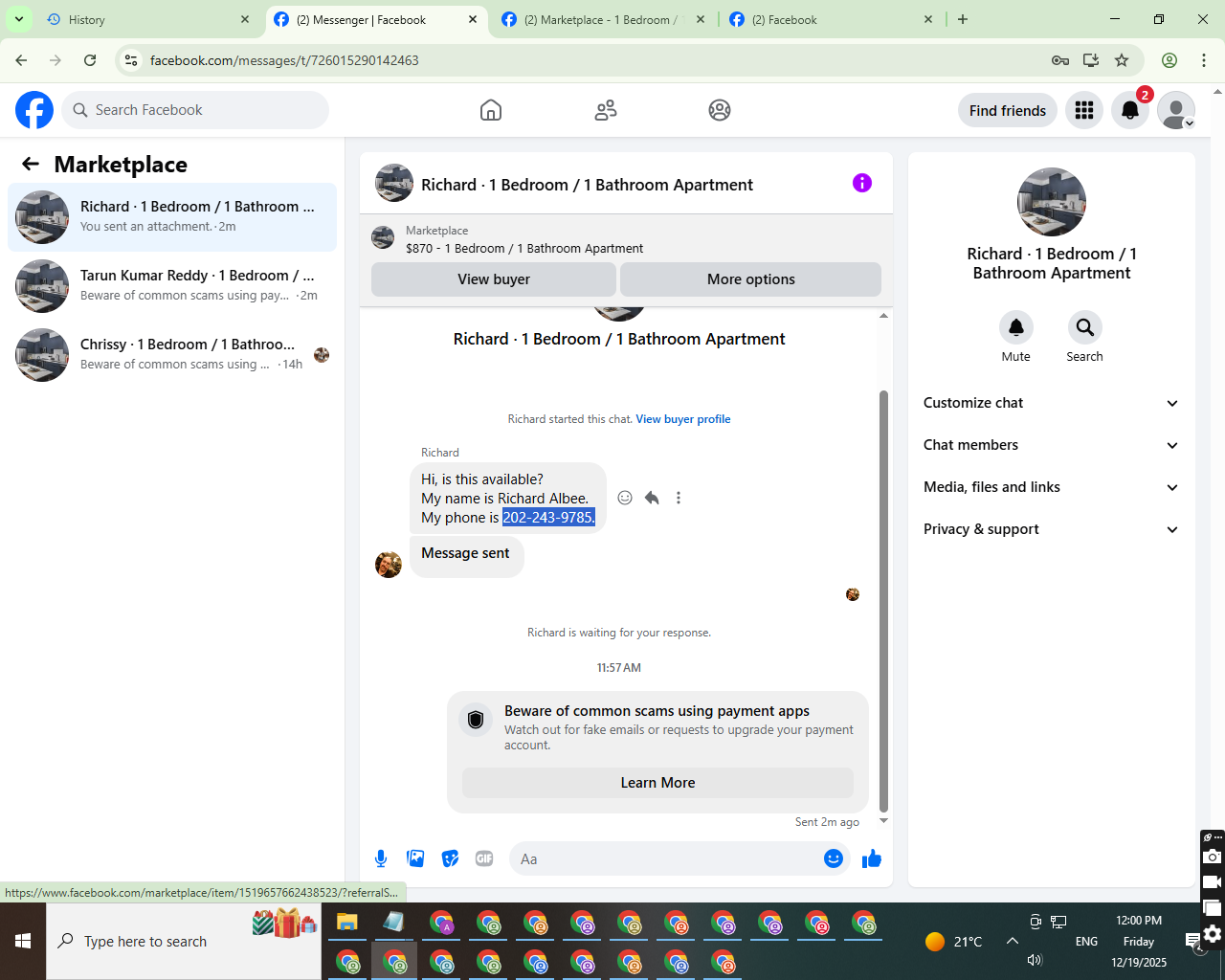
Task: Open the notifications bell with badge
Action: pyautogui.click(x=1130, y=110)
